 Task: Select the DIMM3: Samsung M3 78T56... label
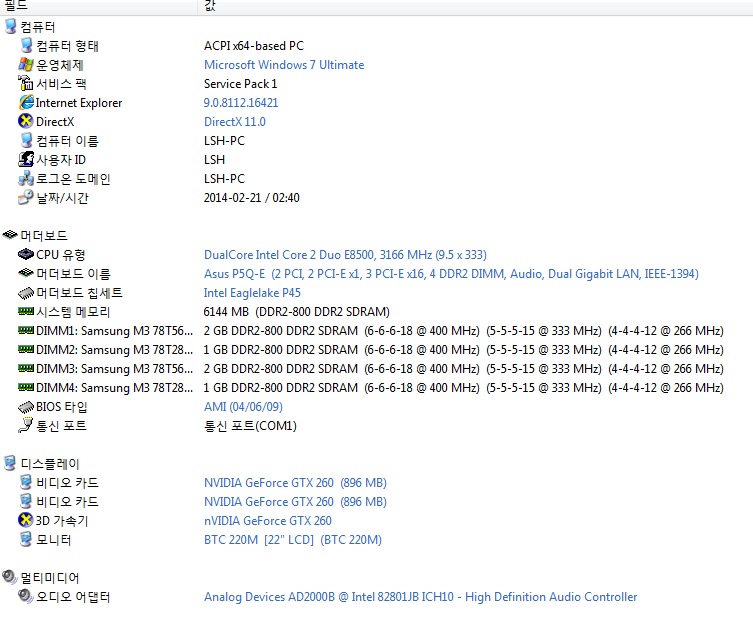click(114, 369)
